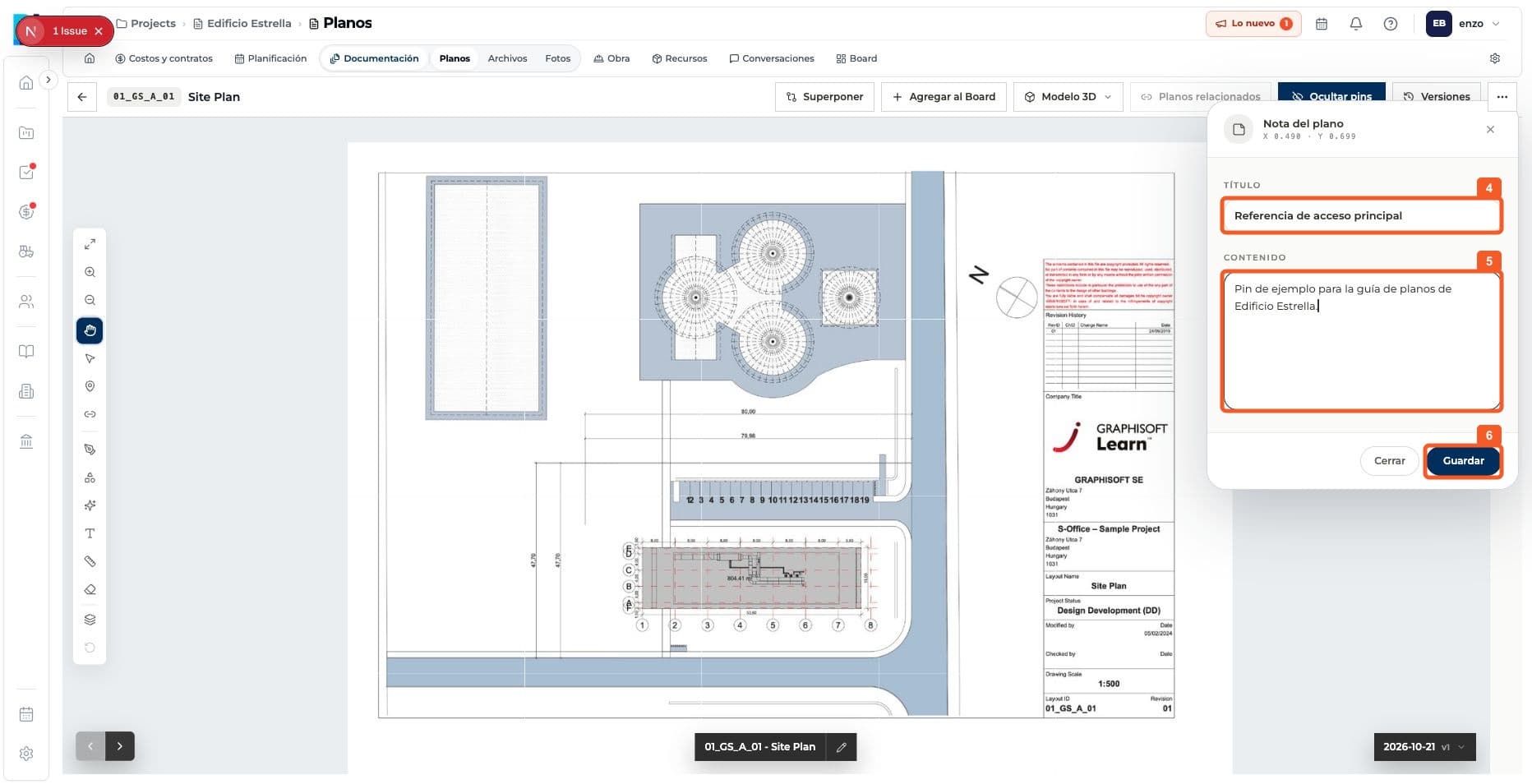
Task: Open the calendar icon in the top bar
Action: [x=1322, y=24]
